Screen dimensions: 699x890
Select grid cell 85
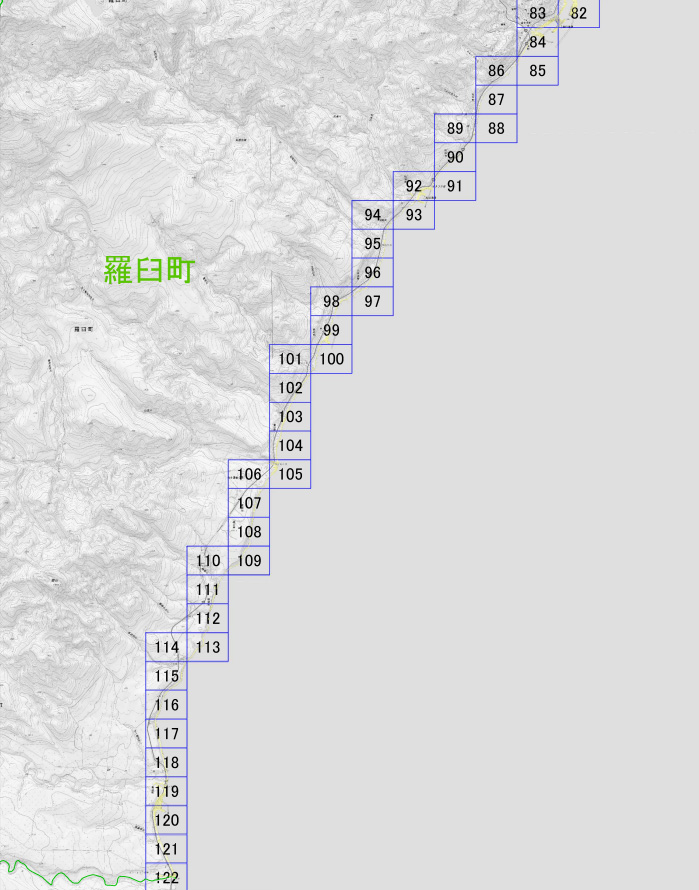[x=537, y=71]
